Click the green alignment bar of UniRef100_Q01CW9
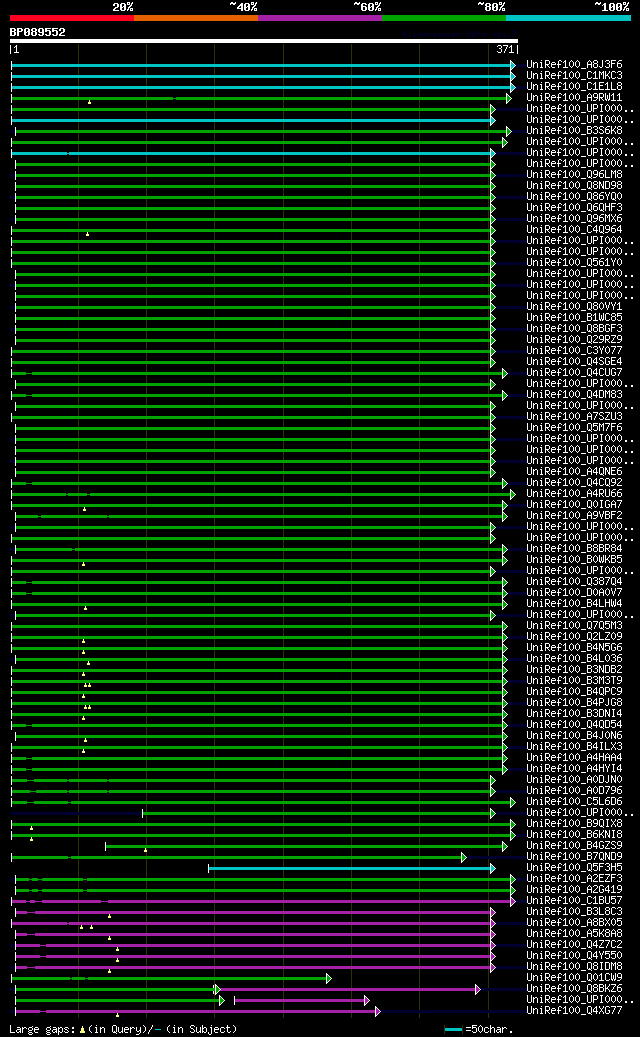The width and height of the screenshot is (640, 1037). tap(171, 978)
